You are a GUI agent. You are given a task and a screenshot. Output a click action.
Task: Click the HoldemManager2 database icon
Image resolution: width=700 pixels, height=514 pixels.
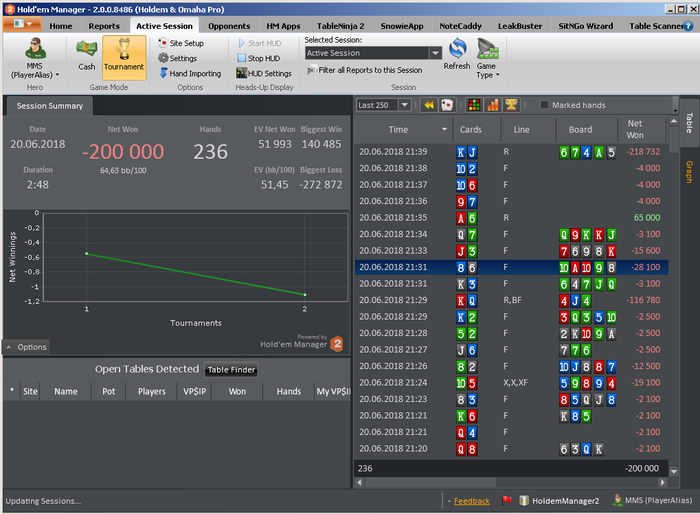[x=524, y=501]
